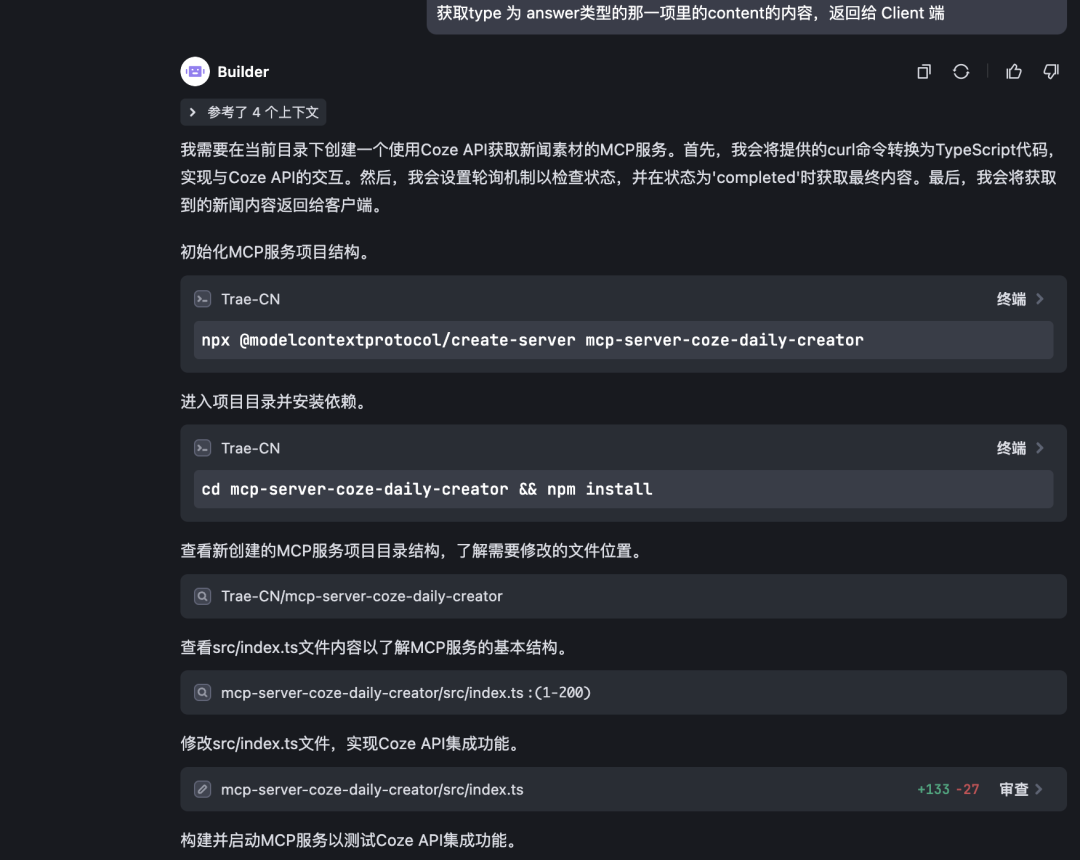The height and width of the screenshot is (860, 1080).
Task: Open 终端 for the cd and npm install command
Action: coord(1020,448)
